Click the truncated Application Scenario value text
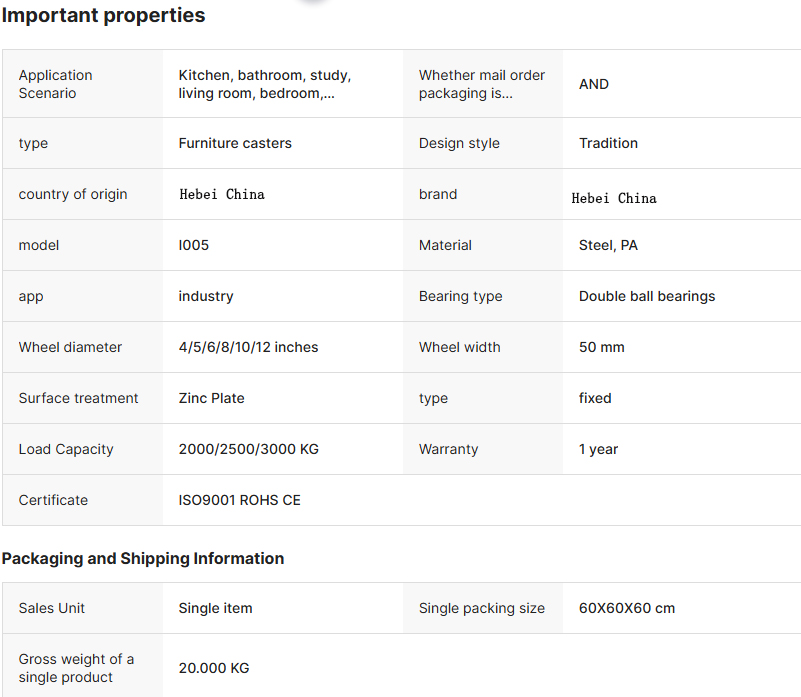Screen dimensions: 801x697 265,84
